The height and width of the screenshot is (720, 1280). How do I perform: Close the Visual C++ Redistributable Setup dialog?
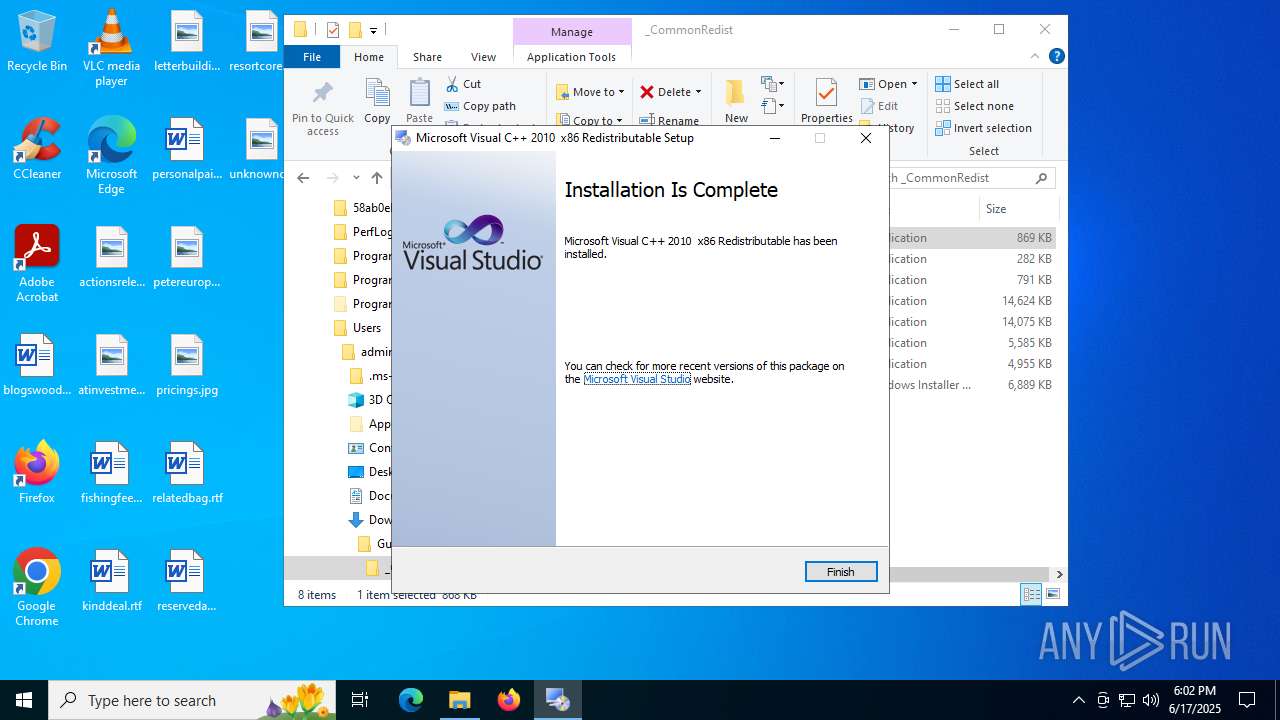[866, 138]
